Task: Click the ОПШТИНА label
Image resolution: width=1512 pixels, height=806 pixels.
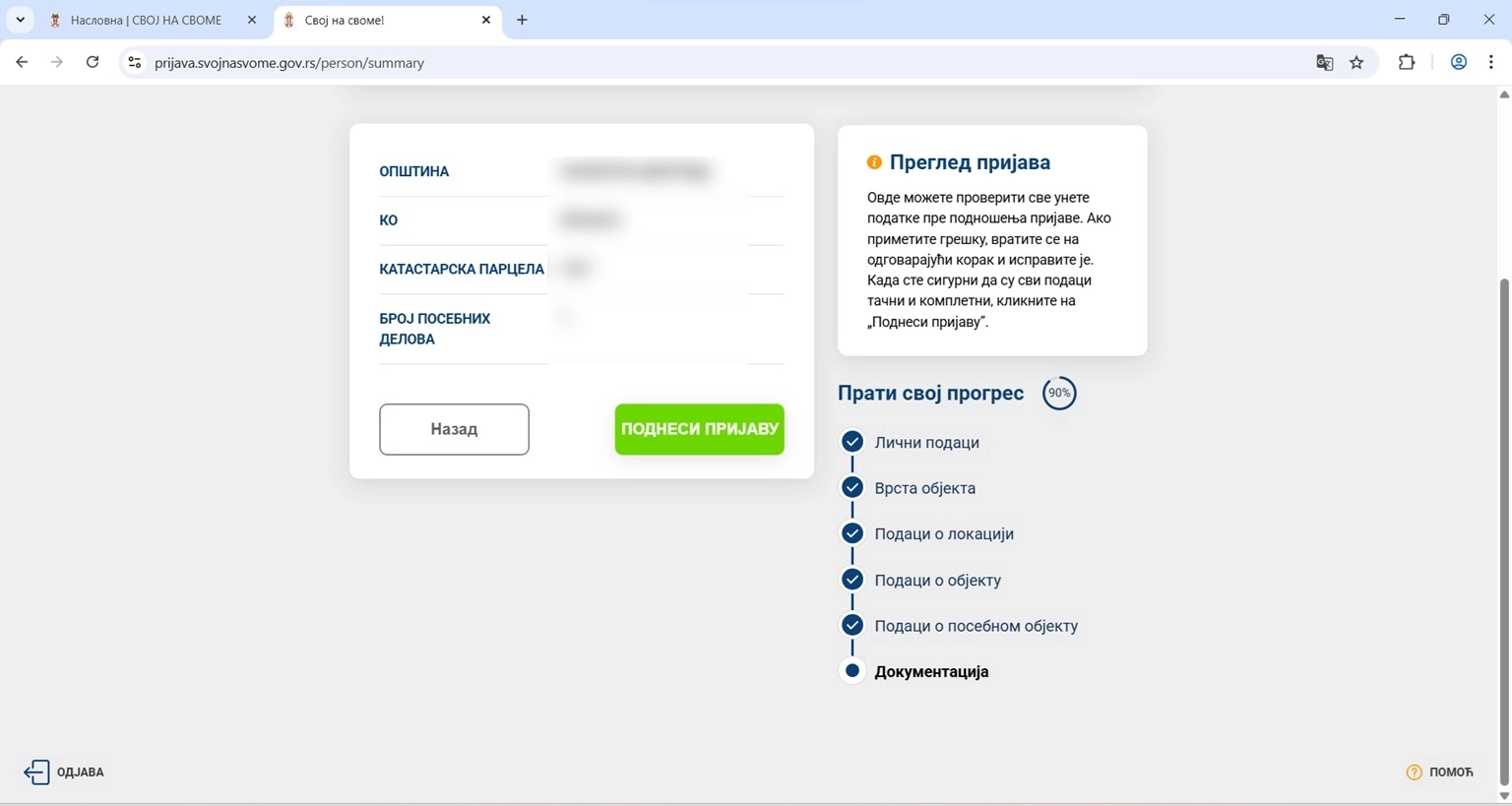Action: tap(413, 171)
